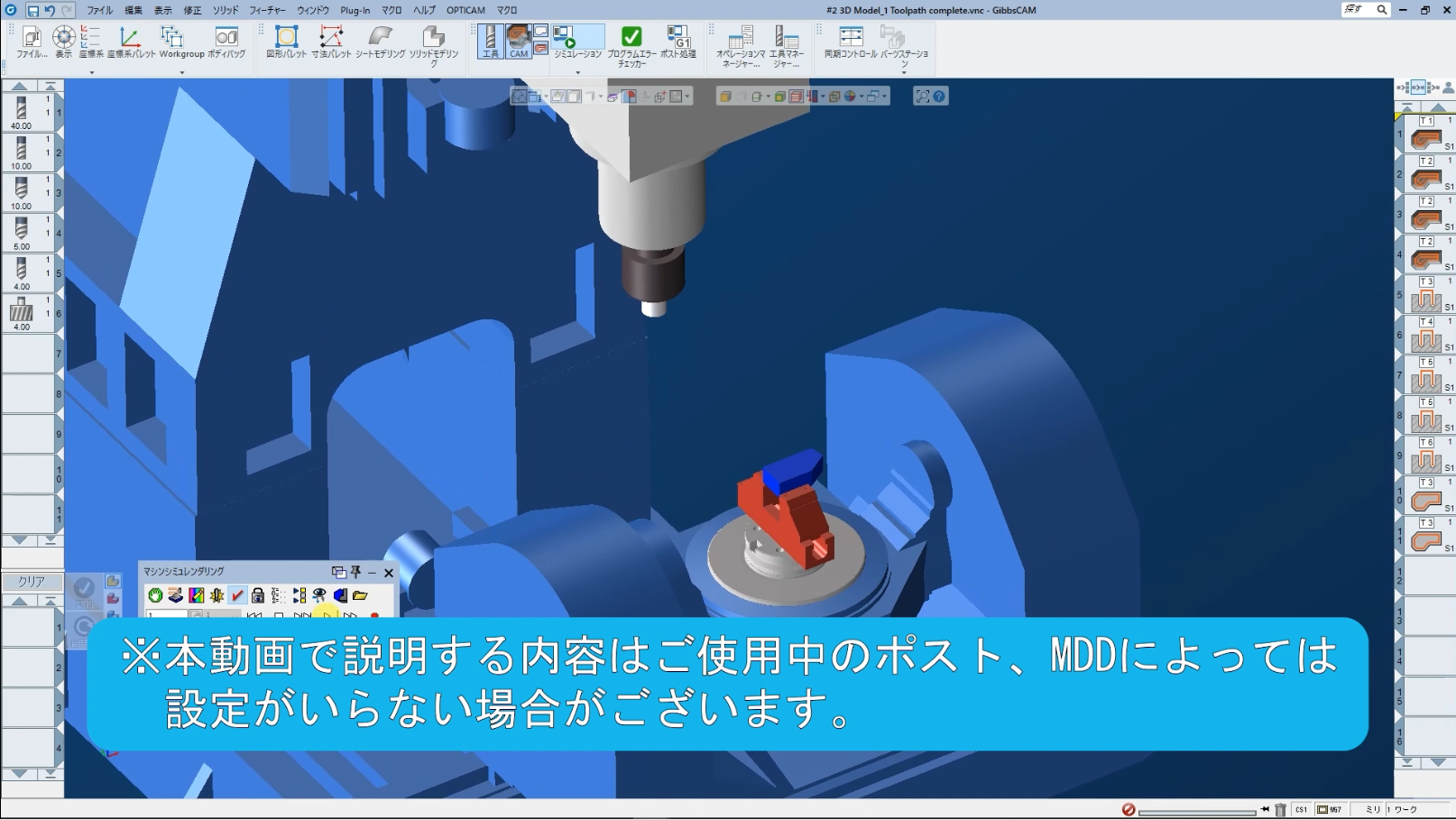Click the open folder icon in simulation panel

click(x=360, y=595)
